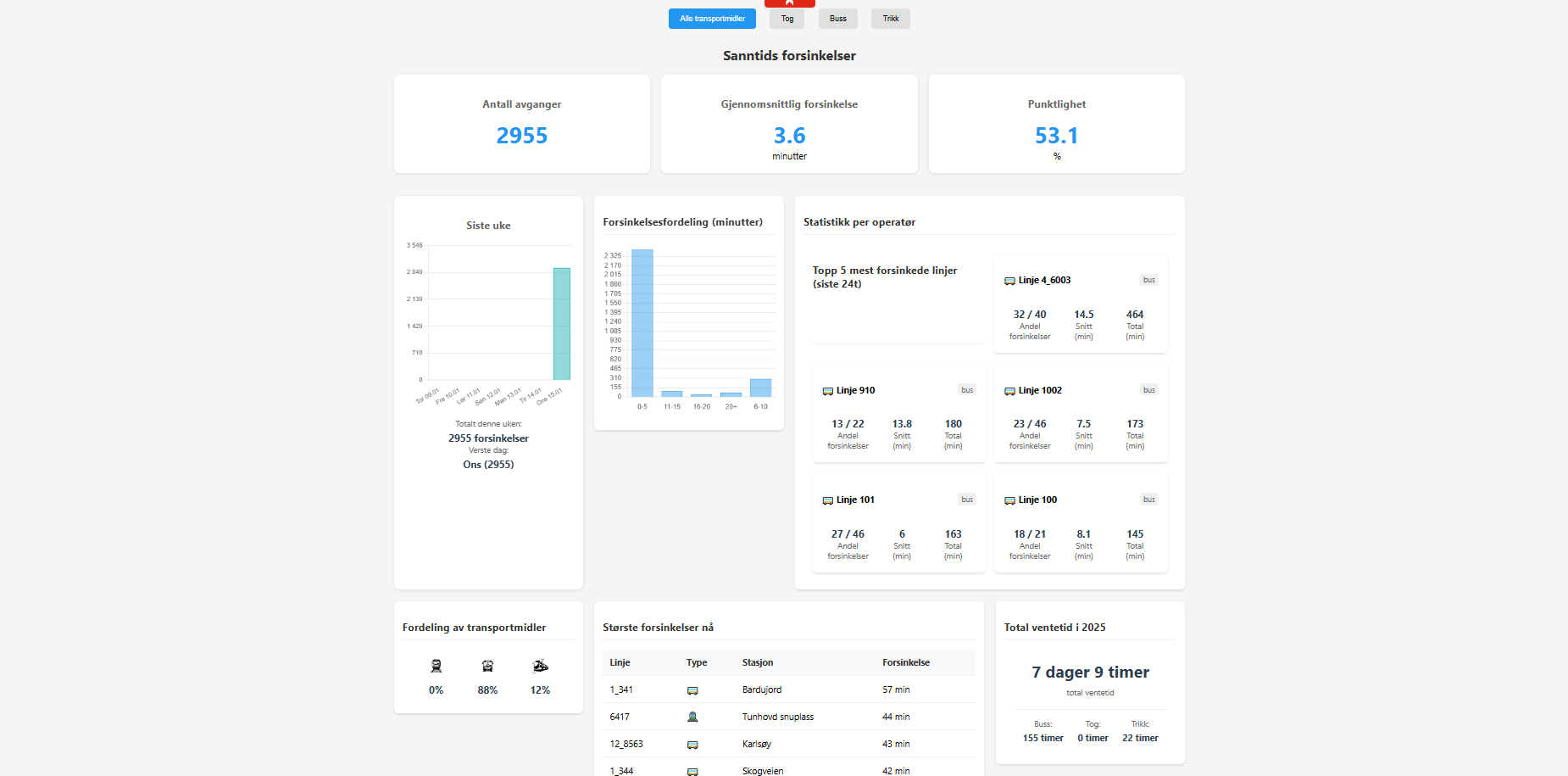Click the train icon under Fordeling av transportmidler
Viewport: 1568px width, 776px height.
[x=436, y=667]
